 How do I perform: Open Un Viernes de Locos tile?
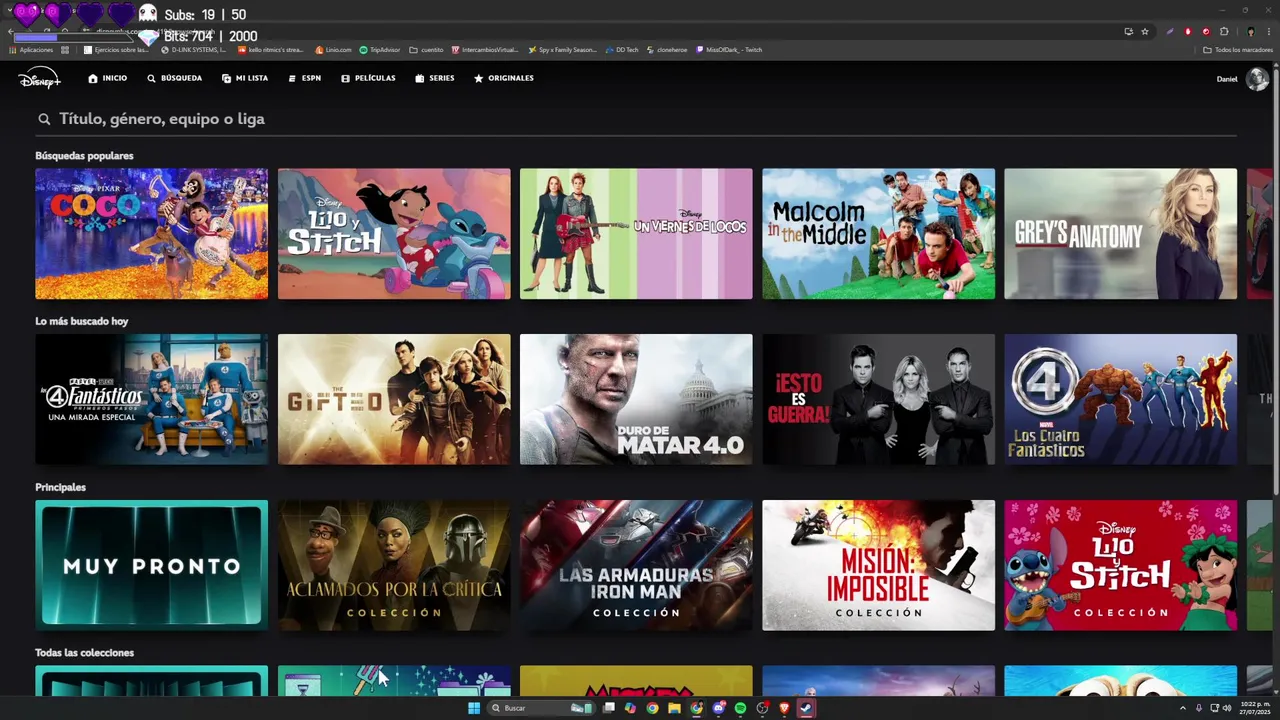click(x=636, y=233)
